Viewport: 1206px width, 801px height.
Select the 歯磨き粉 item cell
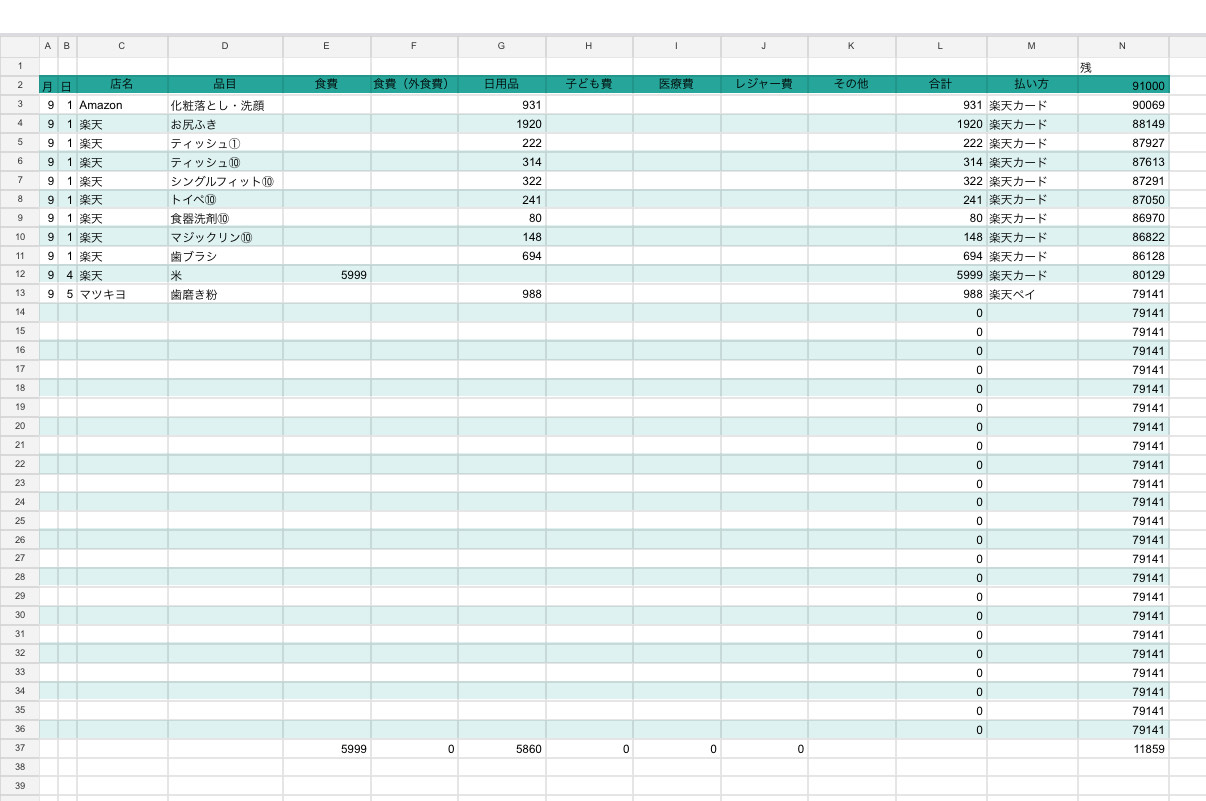pyautogui.click(x=225, y=294)
